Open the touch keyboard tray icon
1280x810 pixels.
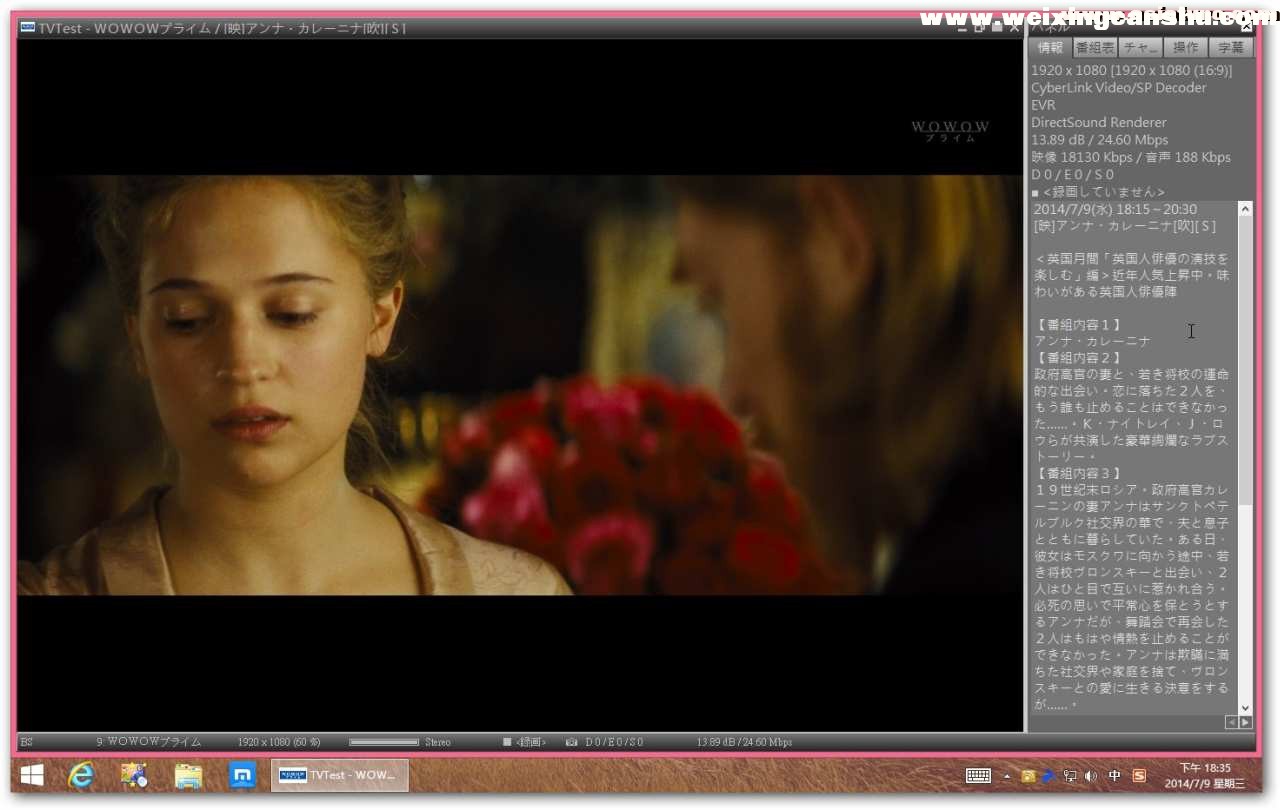tap(978, 775)
